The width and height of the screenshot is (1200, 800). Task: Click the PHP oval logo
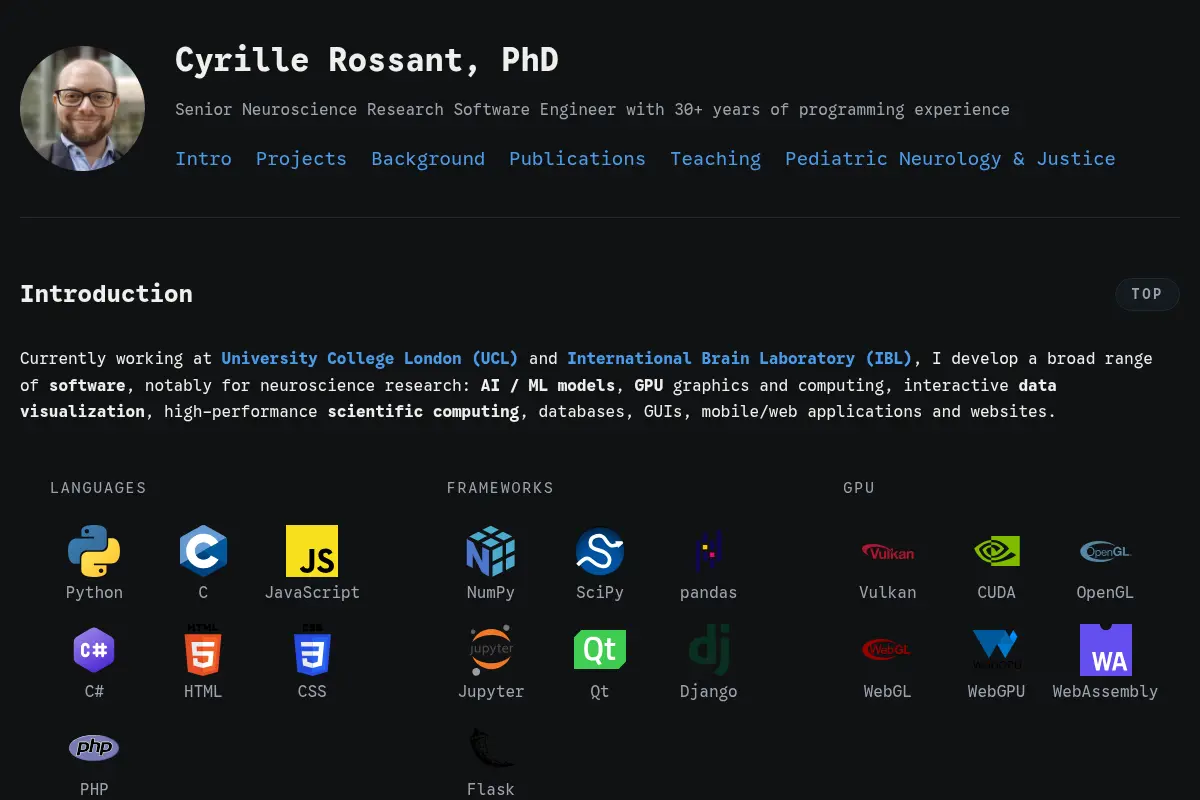click(94, 748)
